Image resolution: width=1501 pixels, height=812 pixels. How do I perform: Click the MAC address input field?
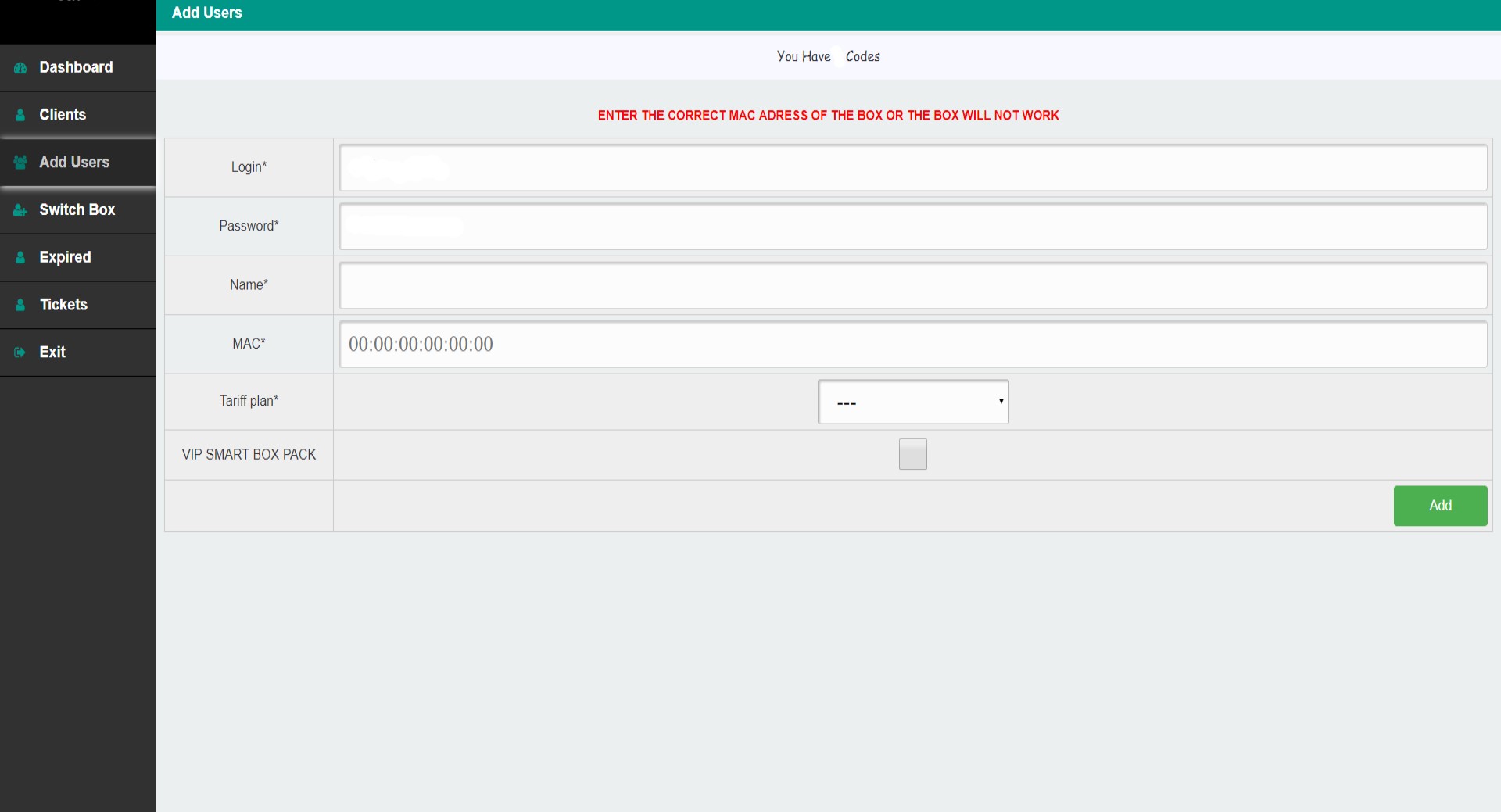tap(912, 344)
